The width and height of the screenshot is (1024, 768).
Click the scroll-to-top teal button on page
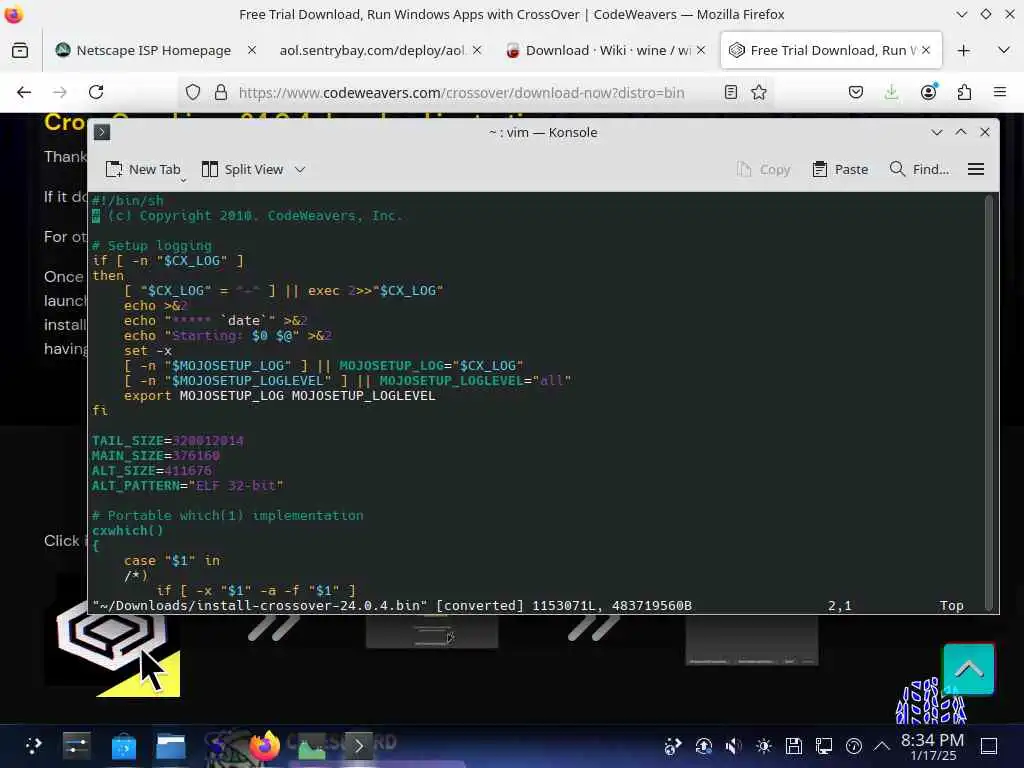pos(968,669)
